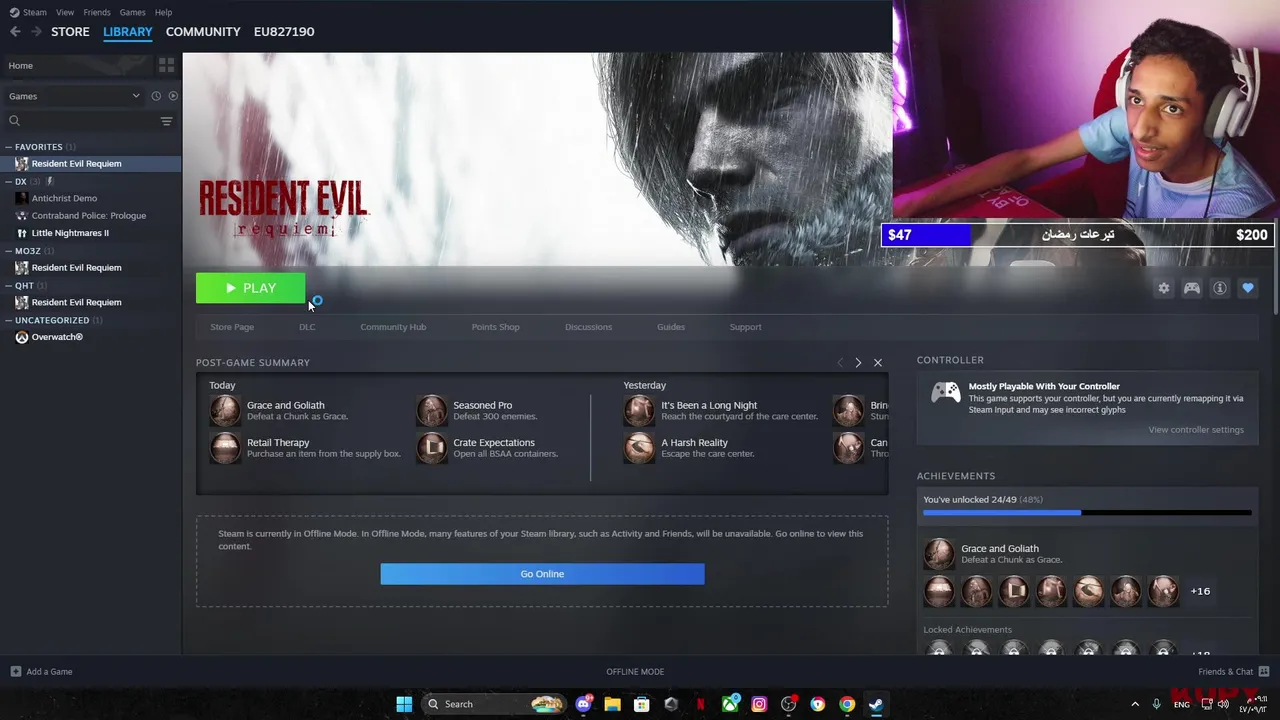The image size is (1280, 720).
Task: Click the achievements progress bar
Action: point(1087,513)
